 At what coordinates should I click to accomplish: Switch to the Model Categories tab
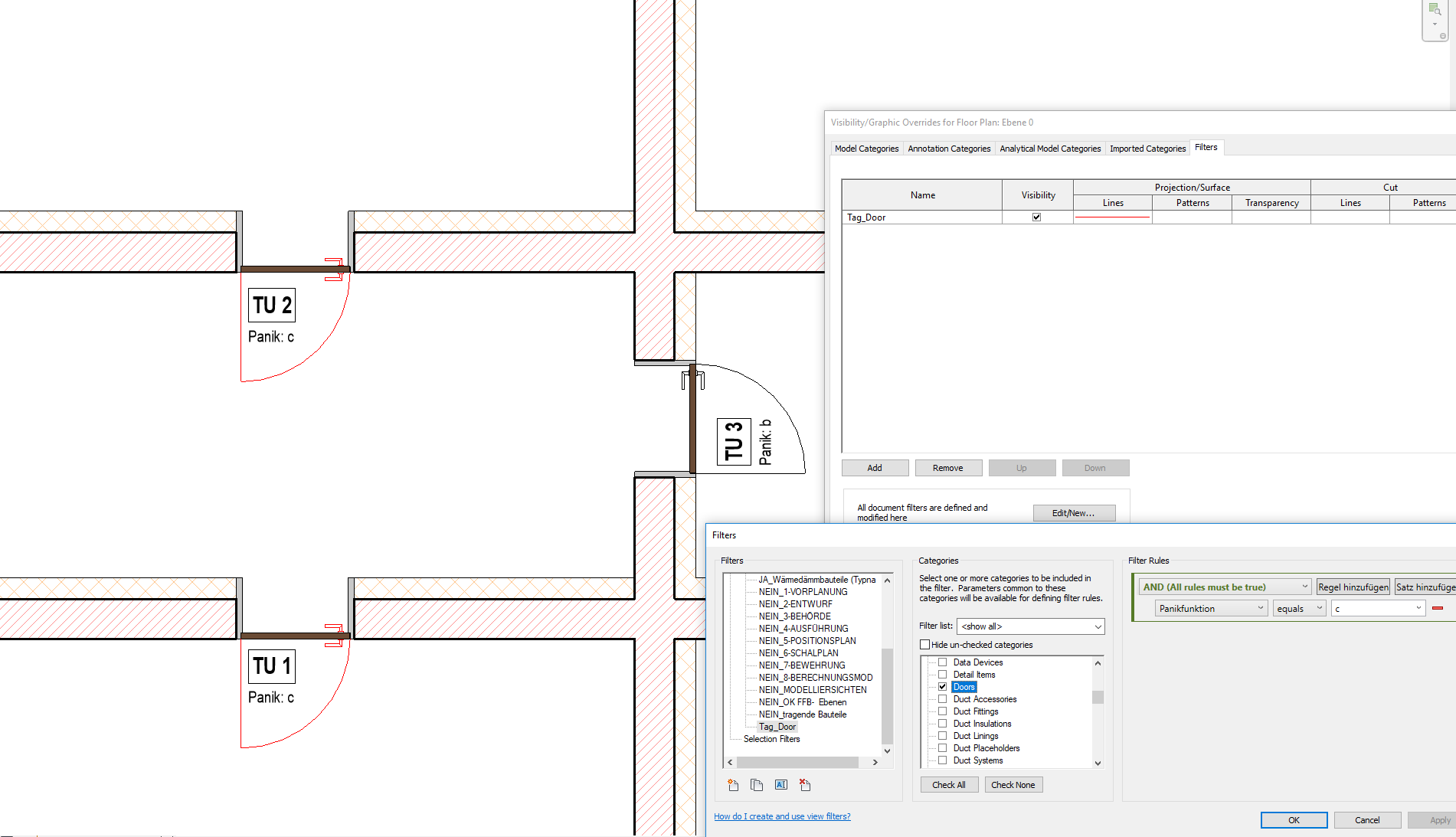tap(866, 148)
